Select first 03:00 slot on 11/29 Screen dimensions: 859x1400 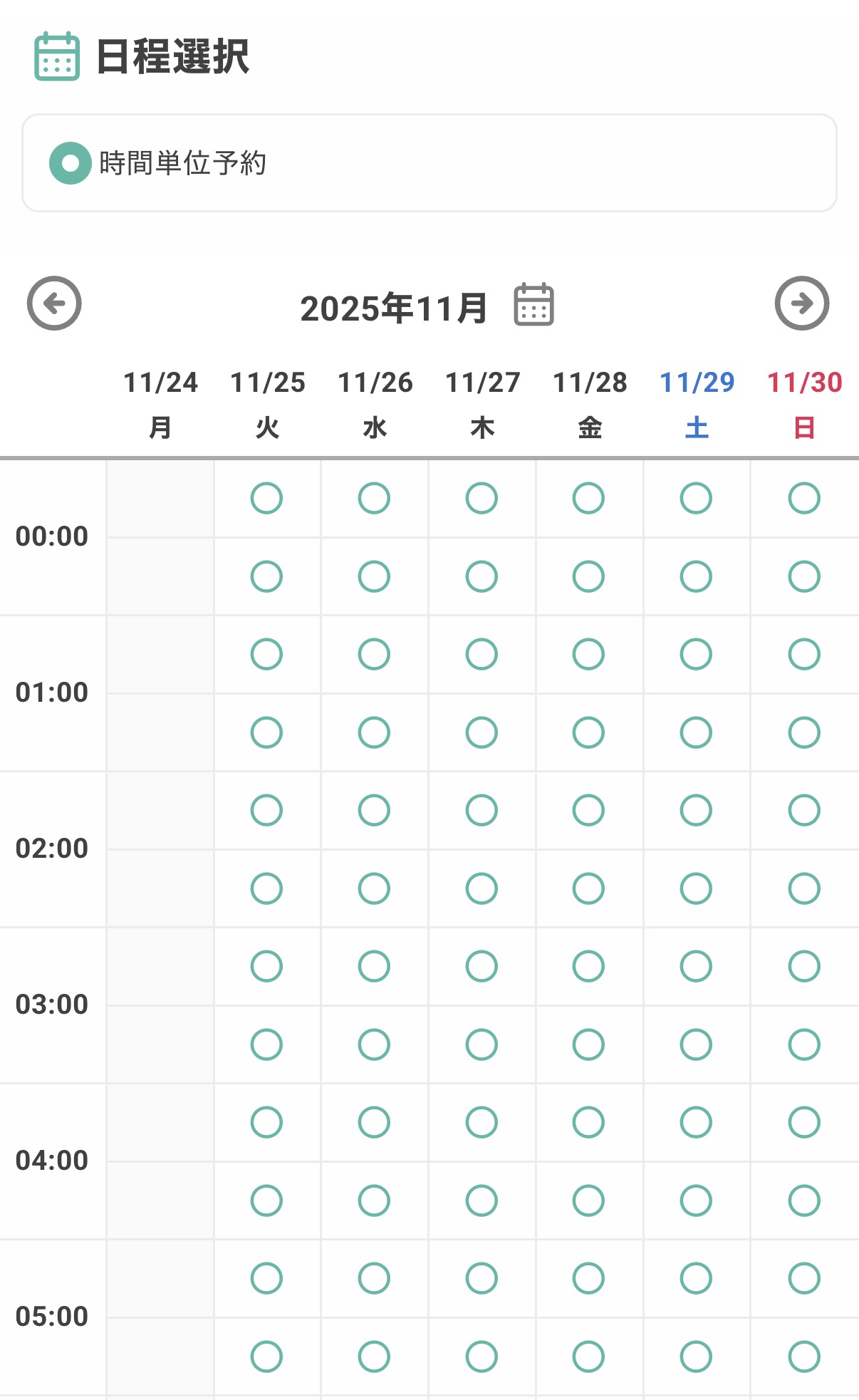pos(696,966)
